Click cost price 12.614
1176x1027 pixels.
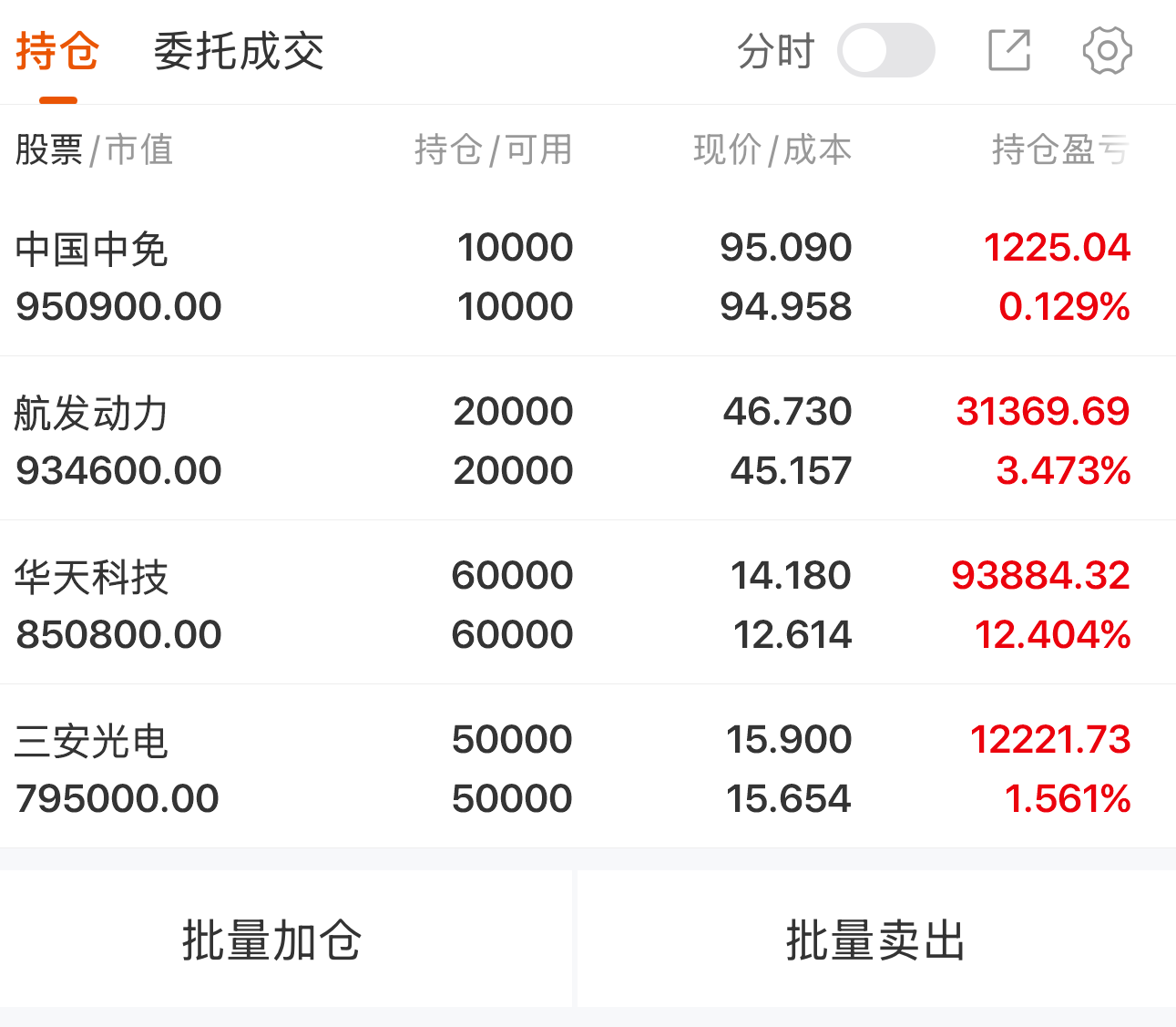793,634
